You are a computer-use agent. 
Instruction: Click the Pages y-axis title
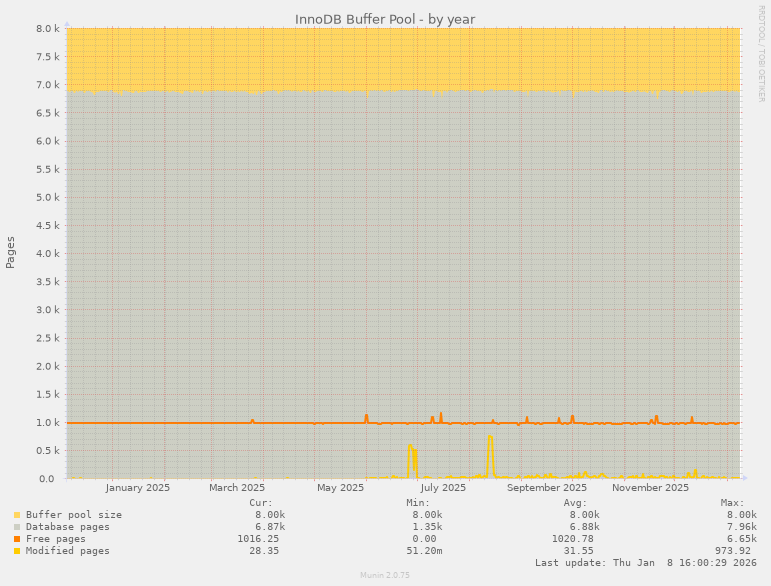(x=10, y=253)
